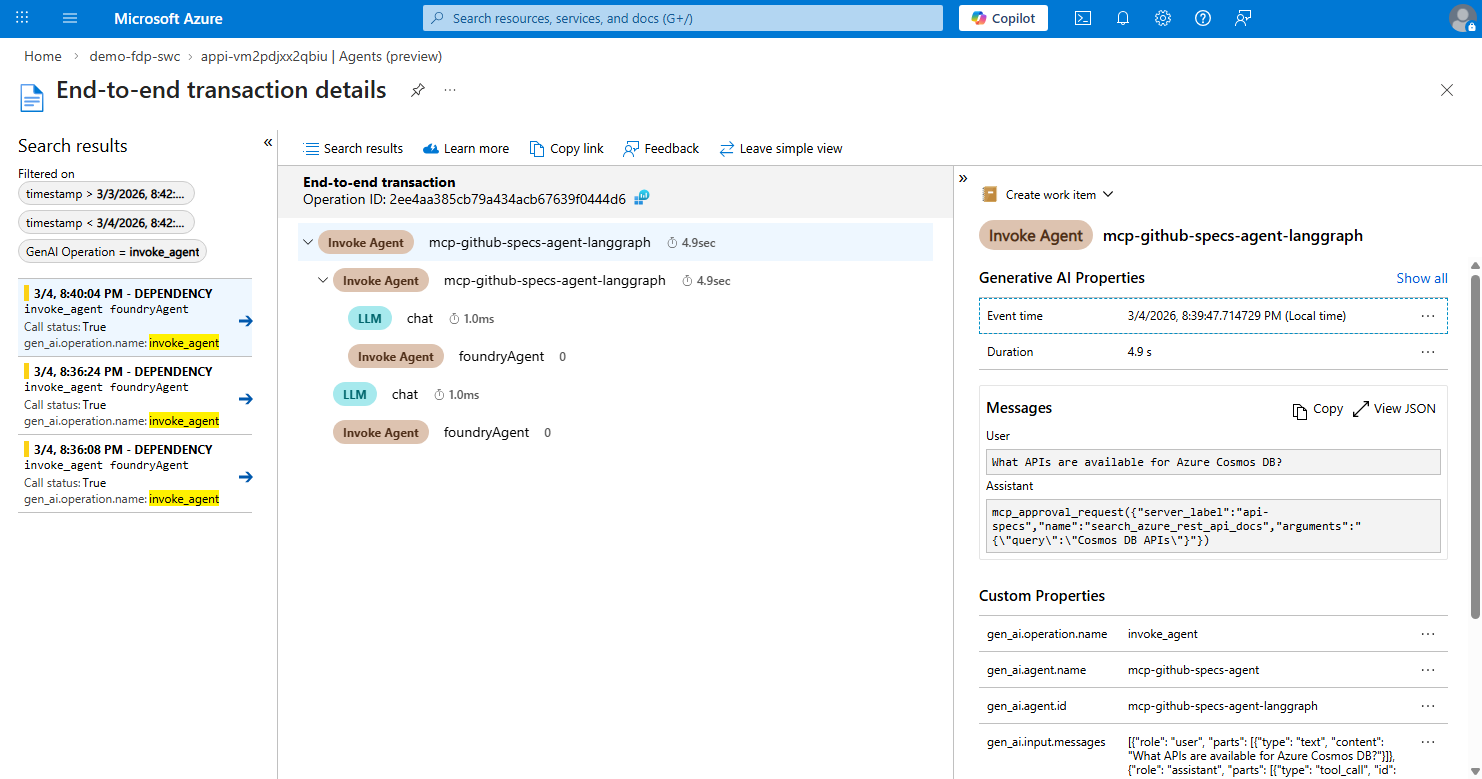This screenshot has height=779, width=1482.
Task: Copy the Messages content
Action: coord(1318,409)
